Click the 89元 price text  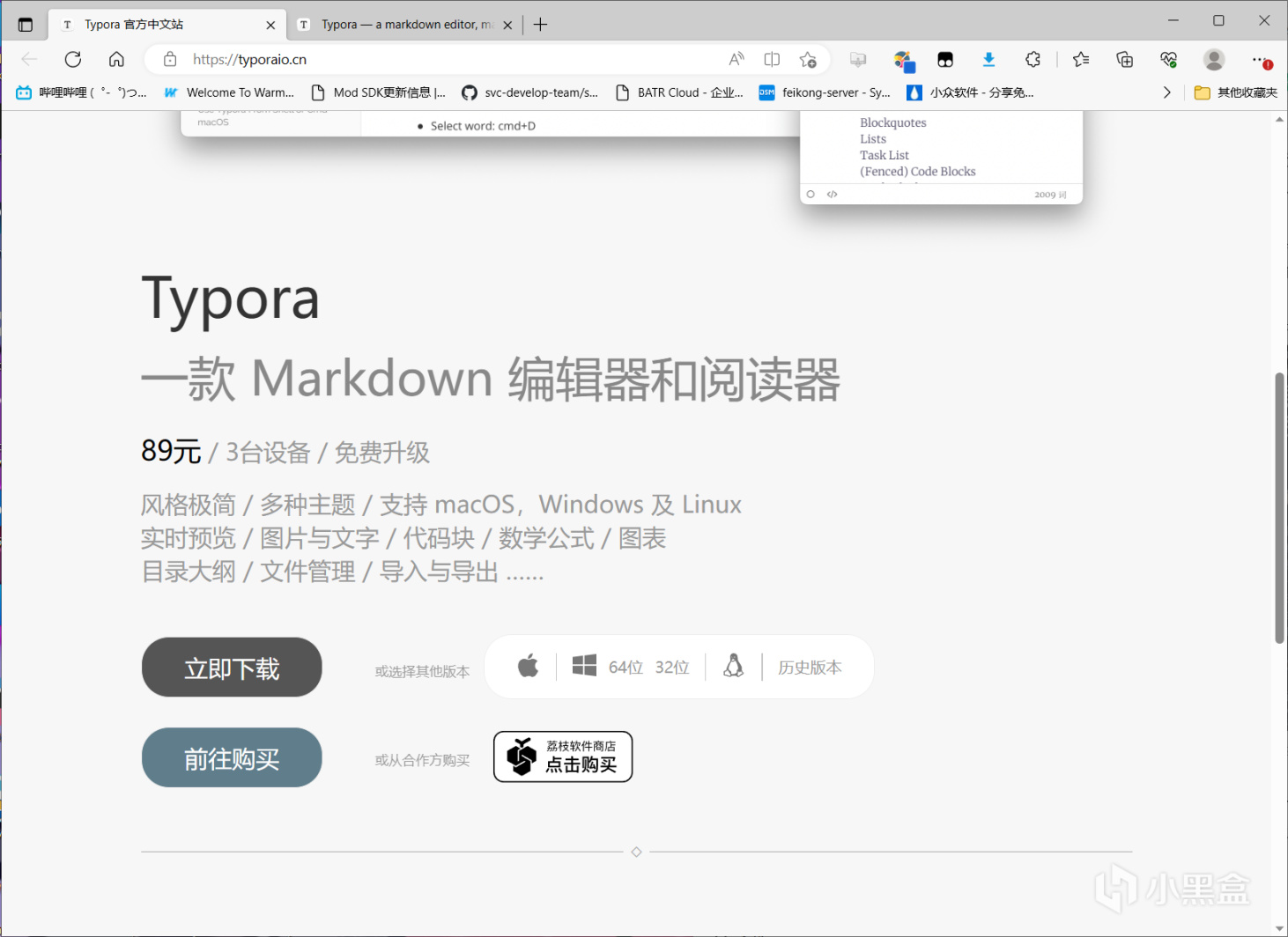(171, 451)
